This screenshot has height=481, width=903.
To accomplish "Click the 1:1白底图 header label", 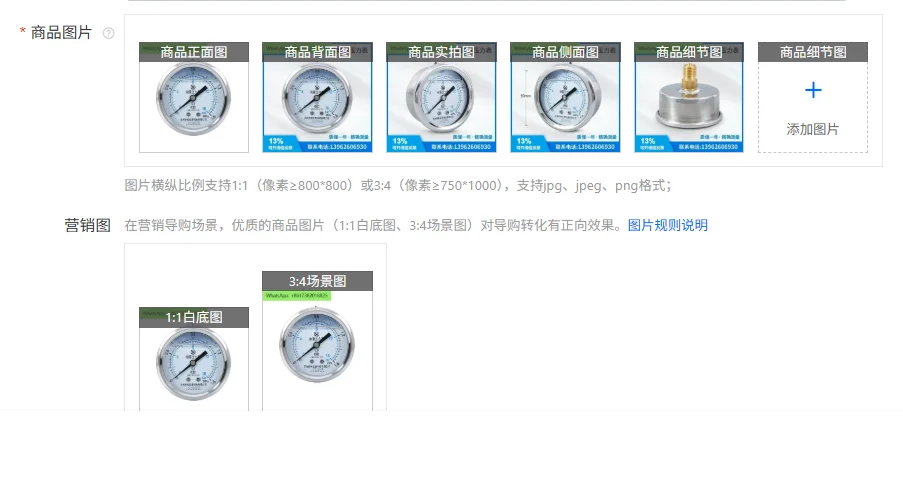I will pos(194,317).
